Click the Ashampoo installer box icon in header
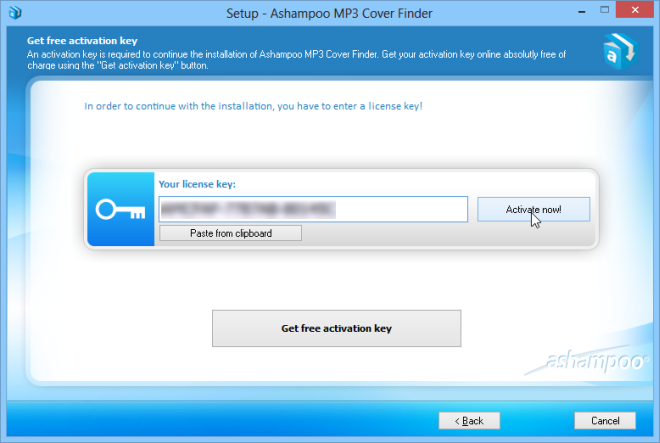 [x=620, y=51]
